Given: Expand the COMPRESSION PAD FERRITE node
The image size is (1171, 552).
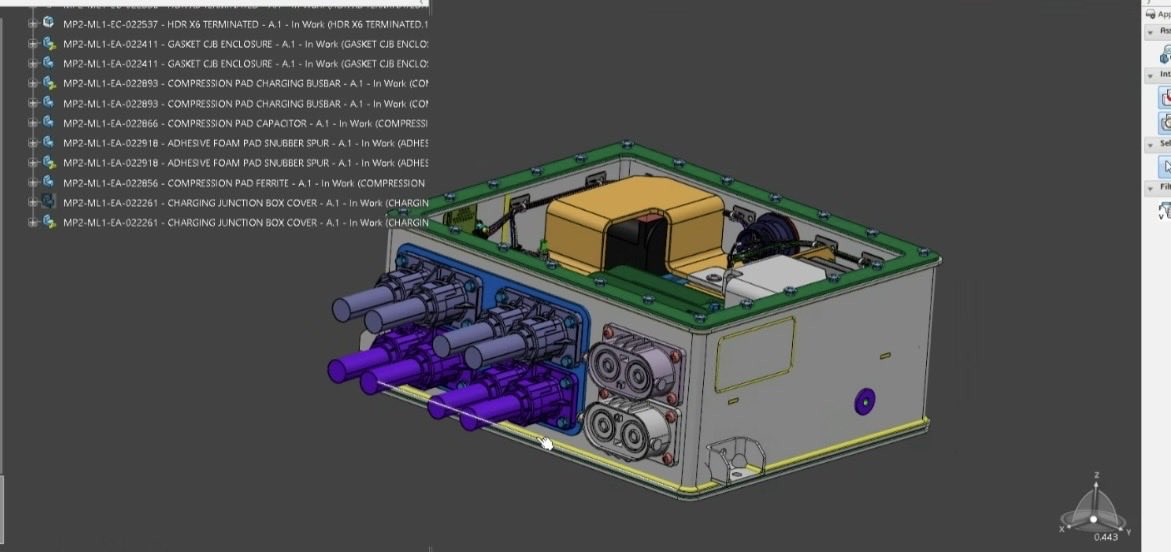Looking at the screenshot, I should pyautogui.click(x=33, y=183).
